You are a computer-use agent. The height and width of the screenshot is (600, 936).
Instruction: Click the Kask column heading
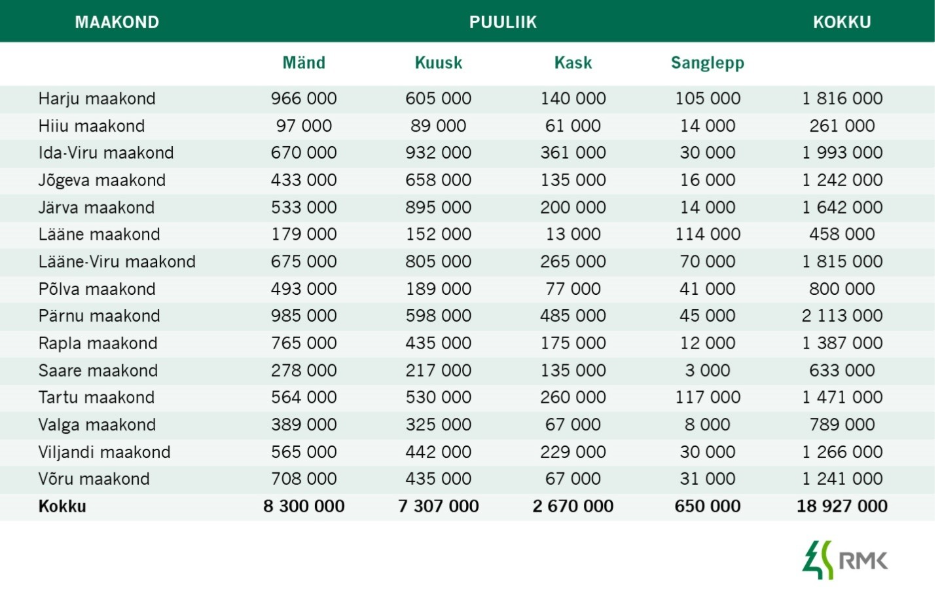click(x=573, y=63)
